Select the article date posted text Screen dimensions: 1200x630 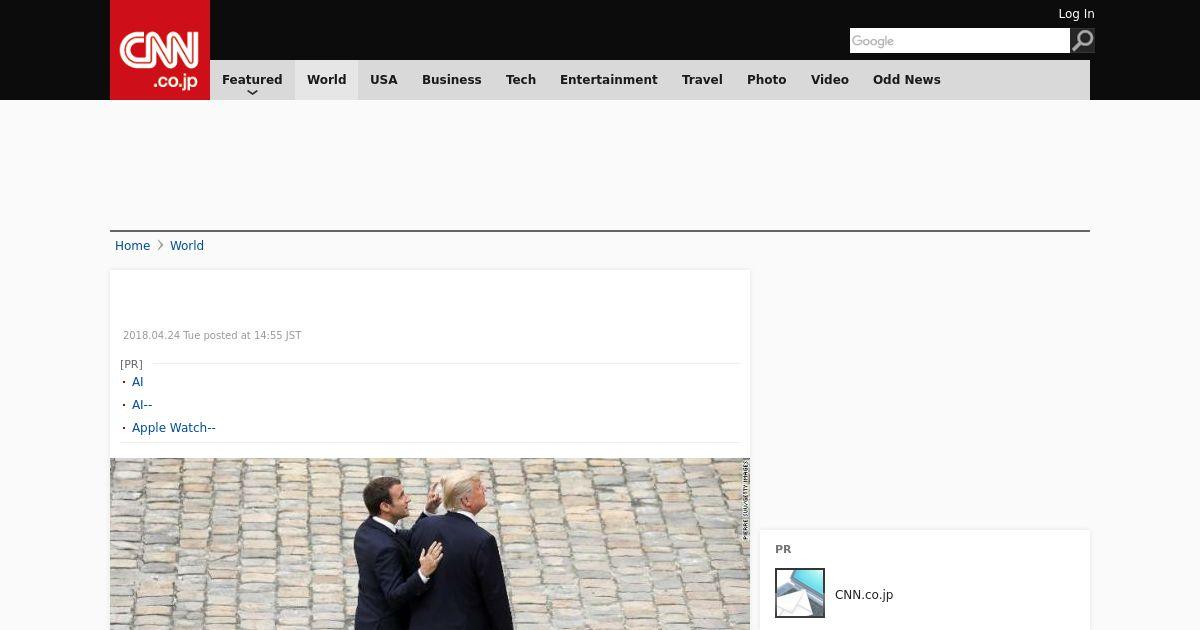(212, 336)
